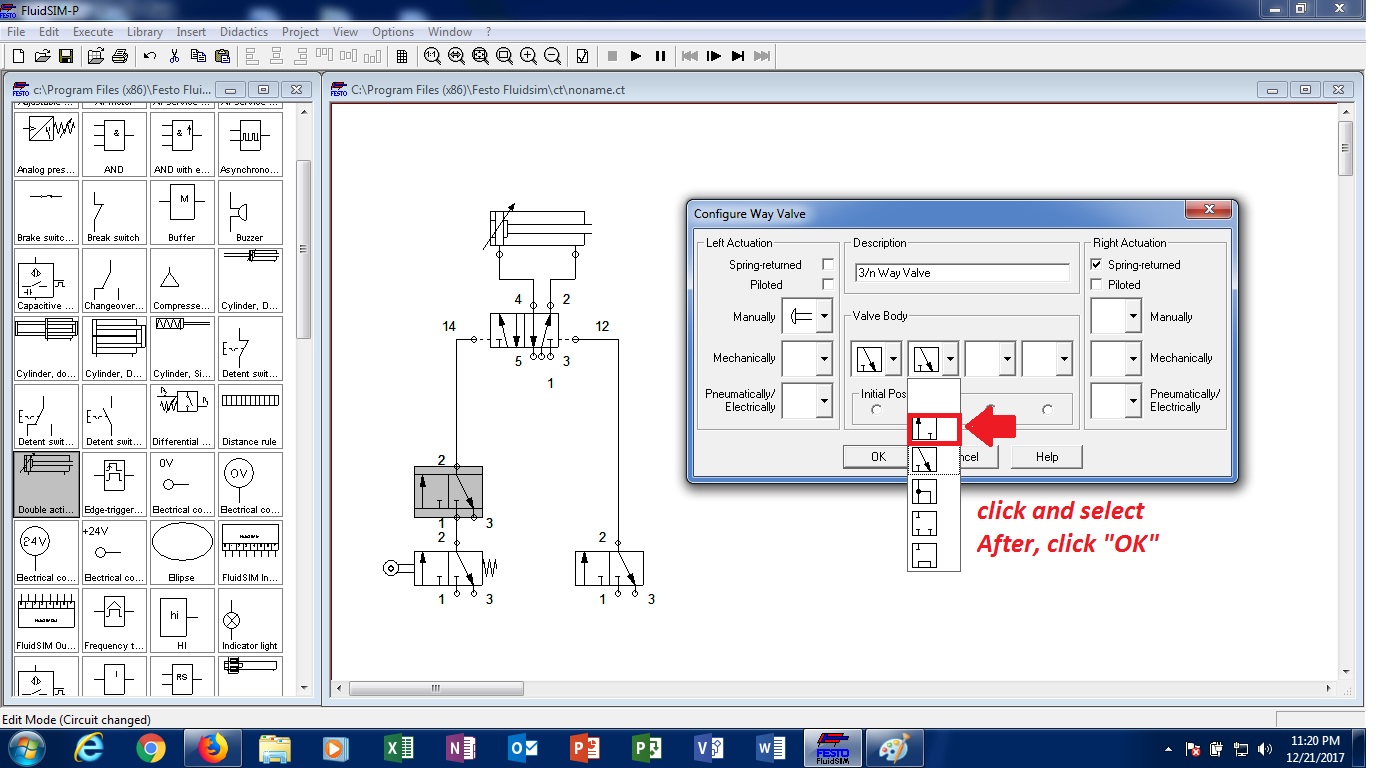Choose the Edge-triggered library component

[x=114, y=484]
